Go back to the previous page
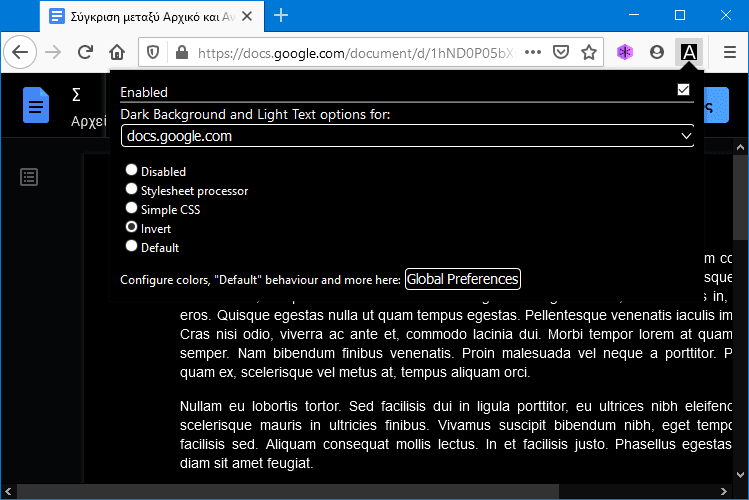The image size is (749, 500). click(20, 52)
